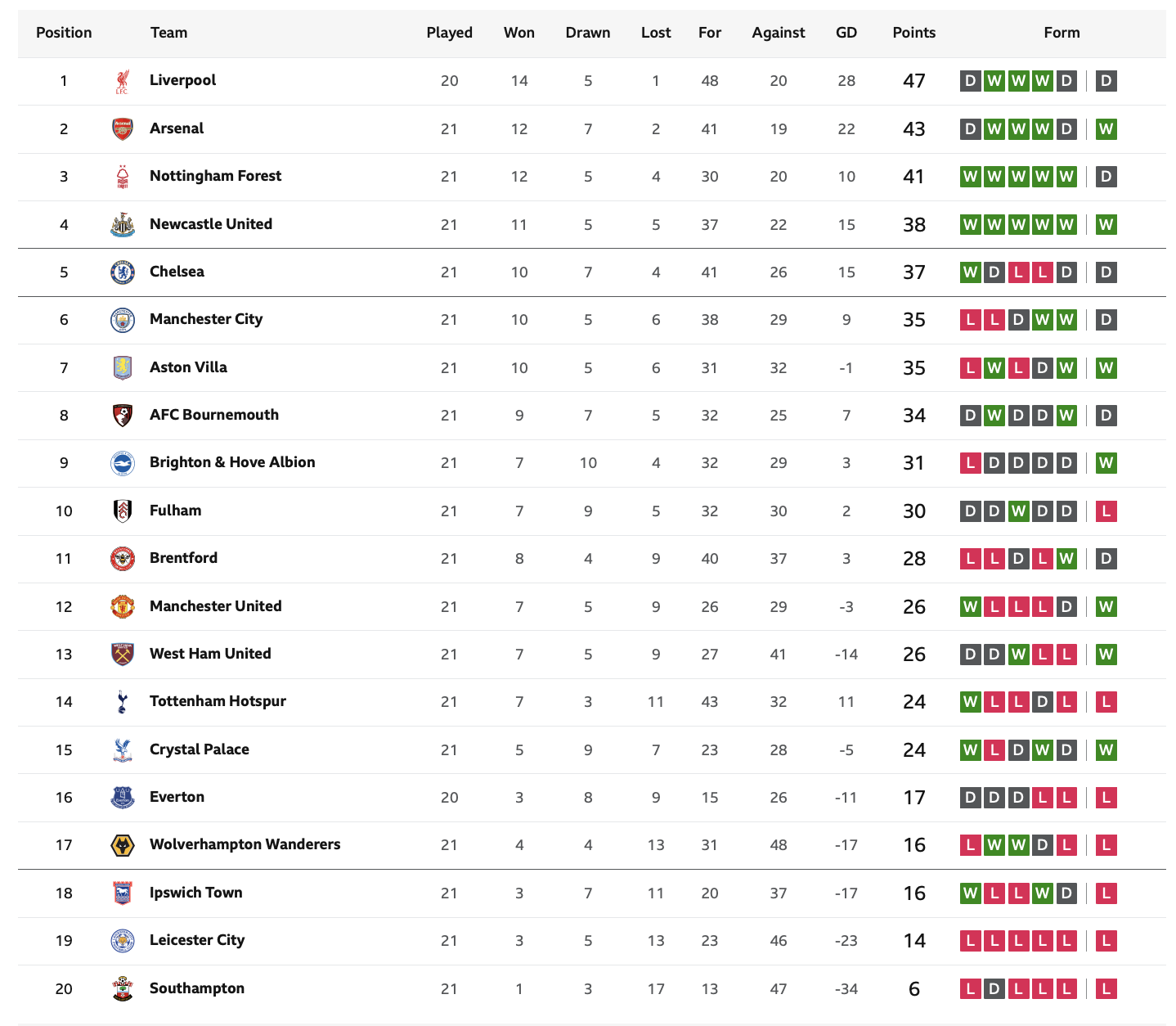
Task: Click the Nottingham Forest tree crest
Action: (x=122, y=177)
